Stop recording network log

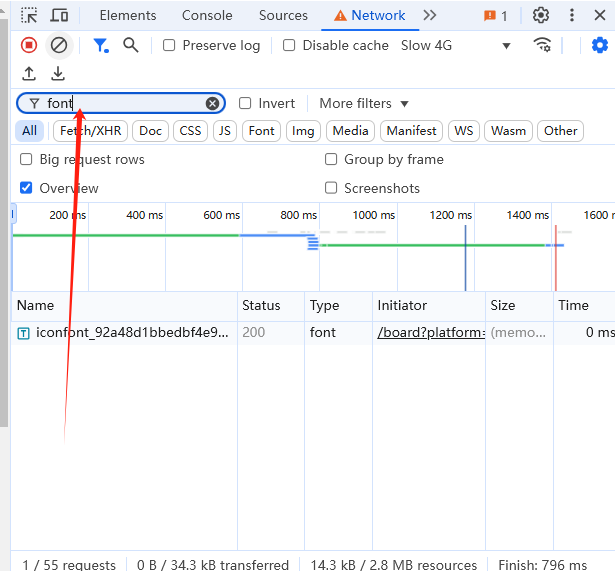click(x=29, y=45)
